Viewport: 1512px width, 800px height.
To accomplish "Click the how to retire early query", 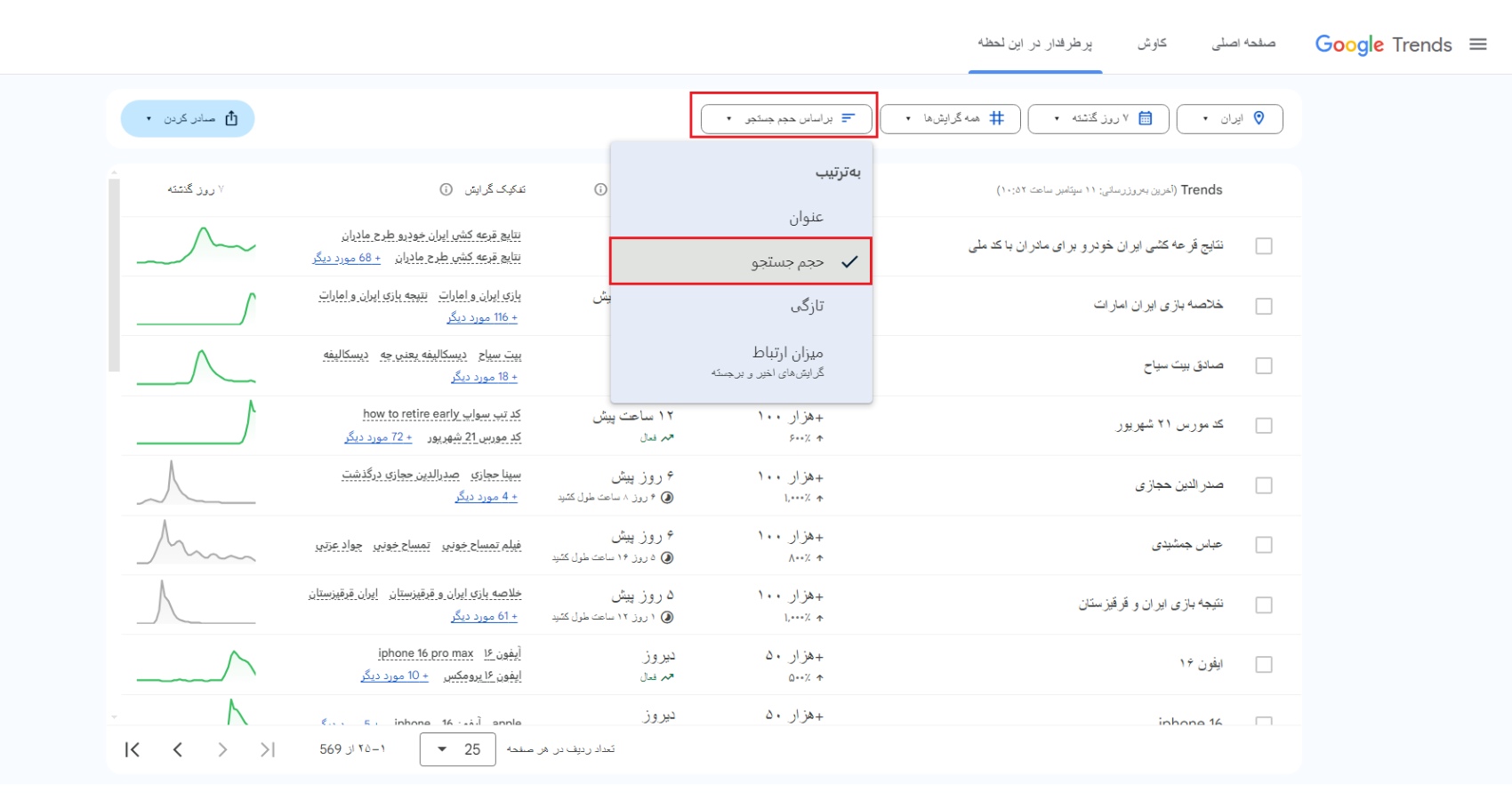I will click(411, 414).
